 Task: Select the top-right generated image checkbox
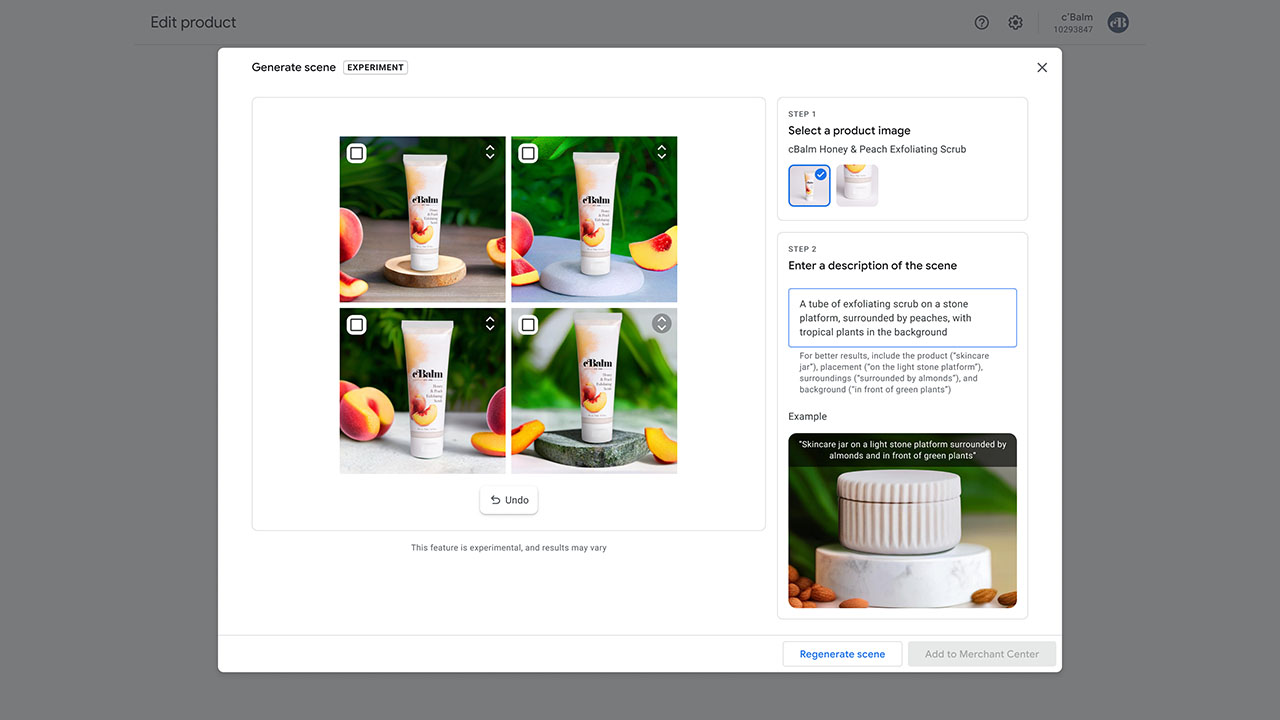tap(528, 153)
